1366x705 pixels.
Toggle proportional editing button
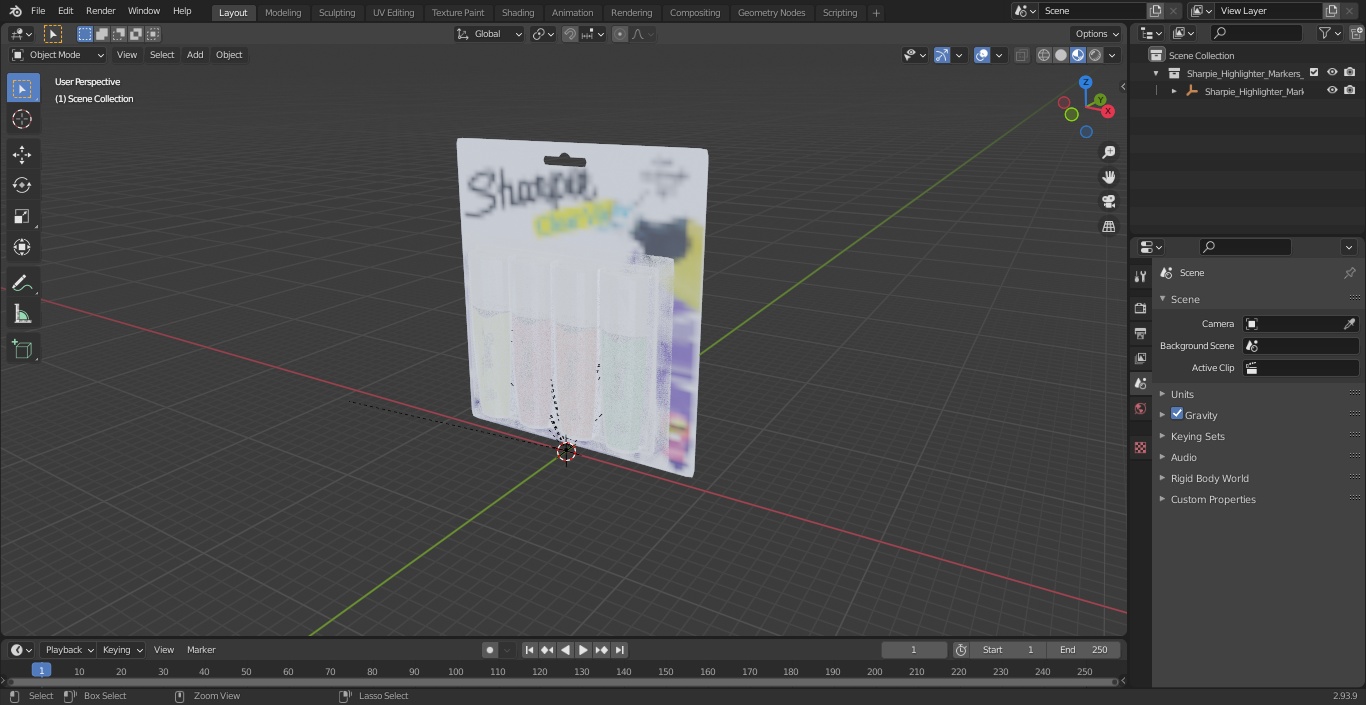coord(620,34)
